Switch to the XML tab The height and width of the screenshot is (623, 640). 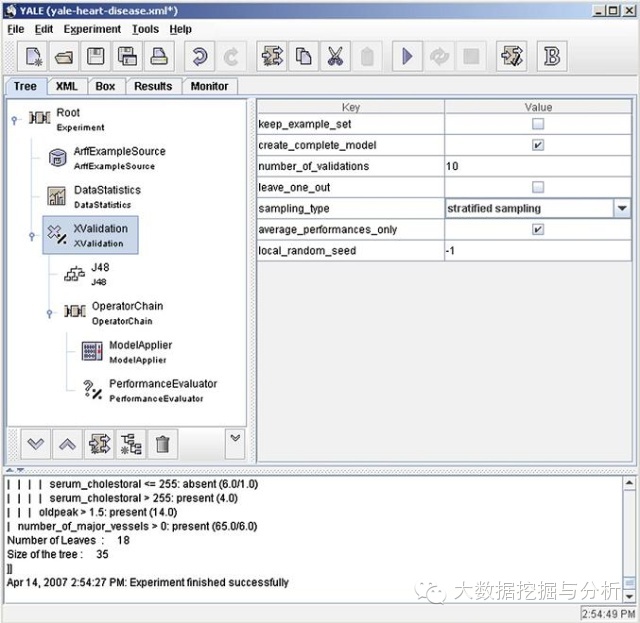[67, 86]
